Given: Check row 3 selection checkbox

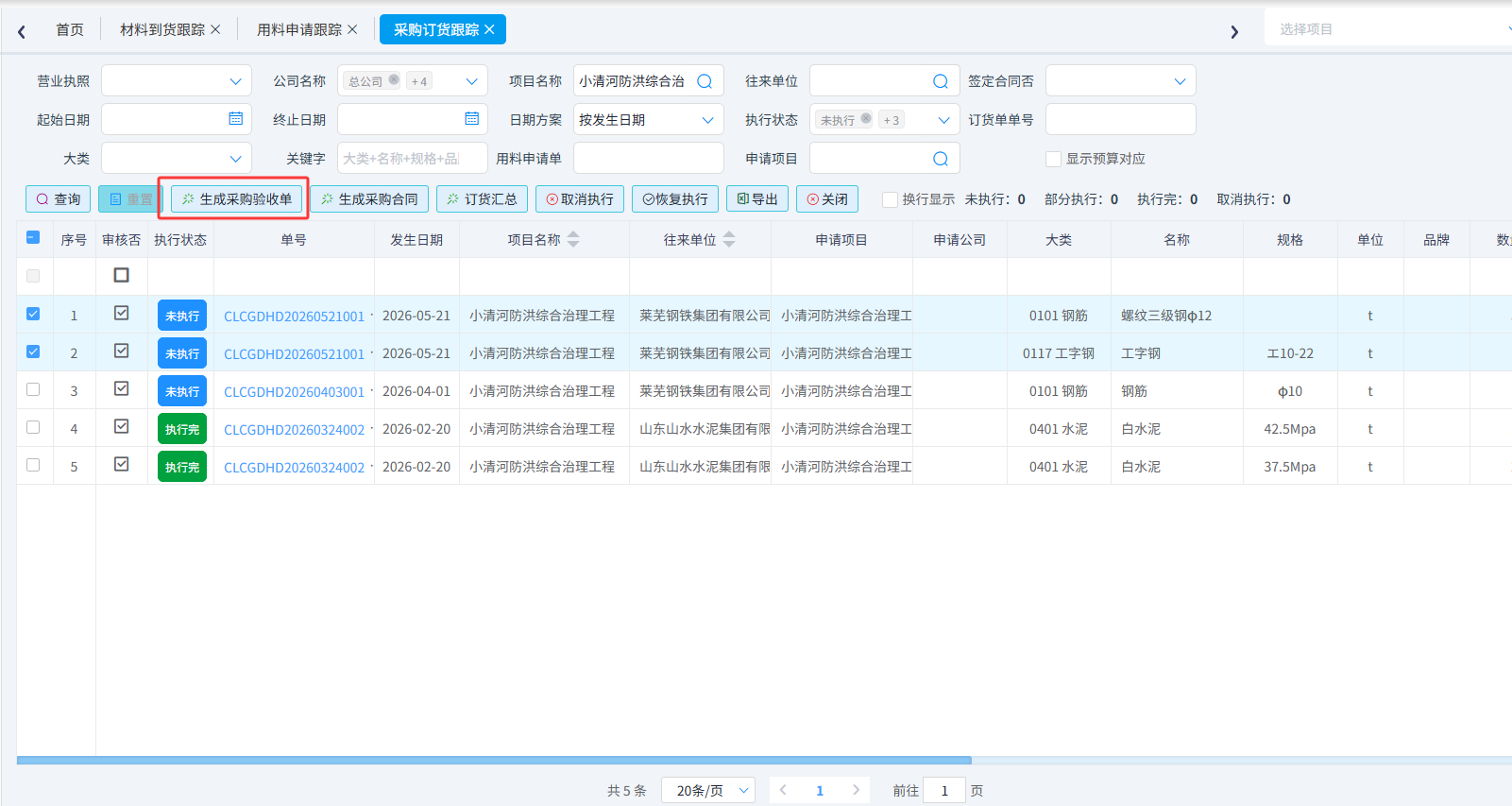Looking at the screenshot, I should pyautogui.click(x=33, y=389).
